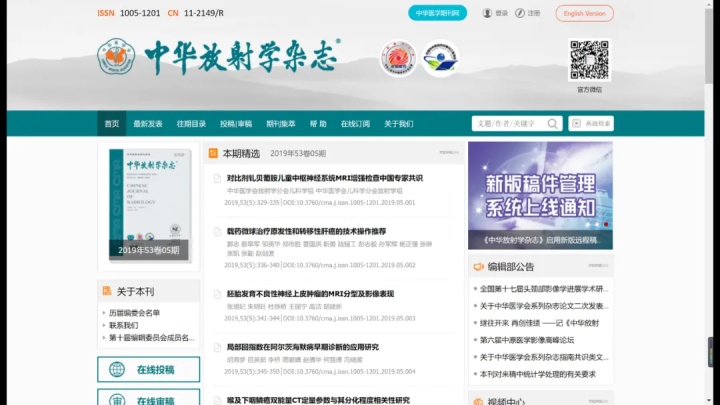Open the 在线订阅 menu item

355,124
